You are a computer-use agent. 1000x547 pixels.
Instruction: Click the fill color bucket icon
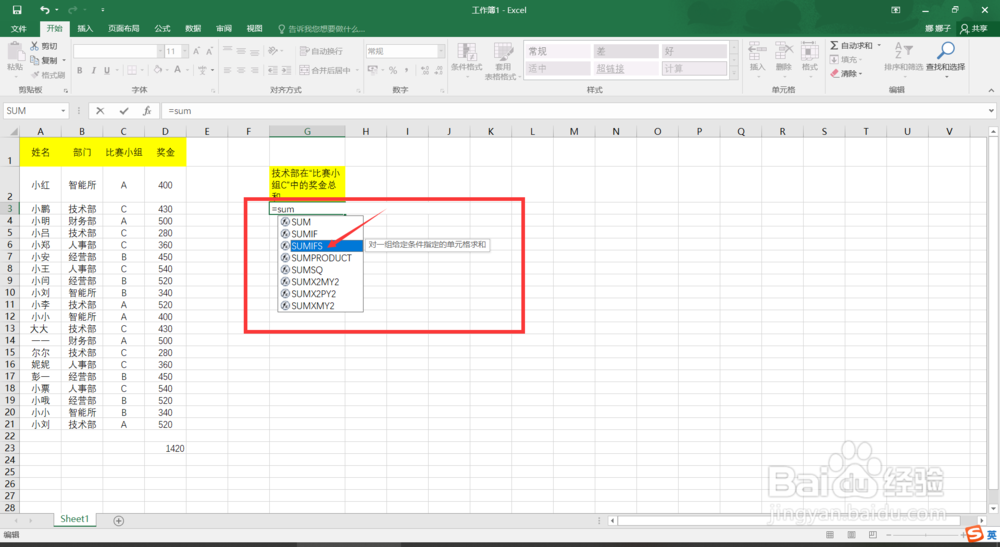158,70
